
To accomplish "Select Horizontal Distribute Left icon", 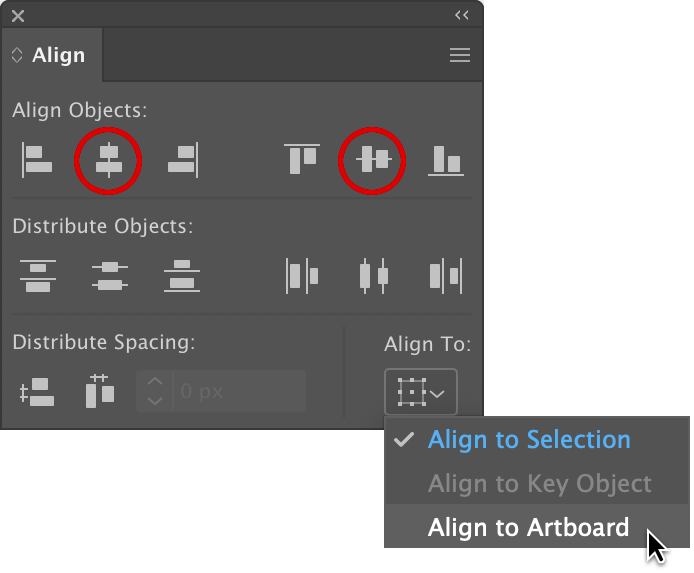I will tap(301, 276).
